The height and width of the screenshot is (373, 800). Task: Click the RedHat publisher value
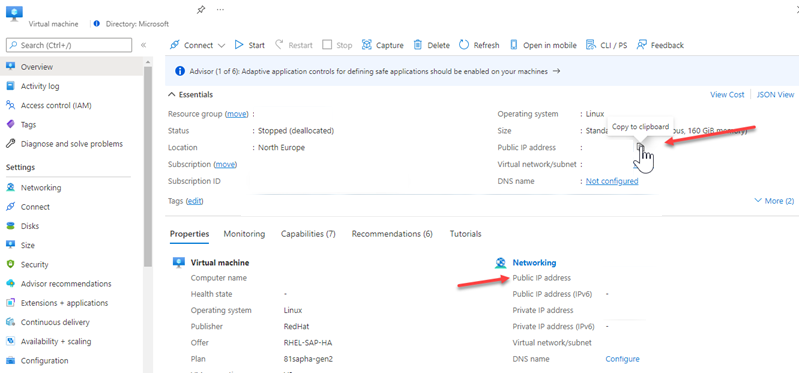[x=296, y=327]
